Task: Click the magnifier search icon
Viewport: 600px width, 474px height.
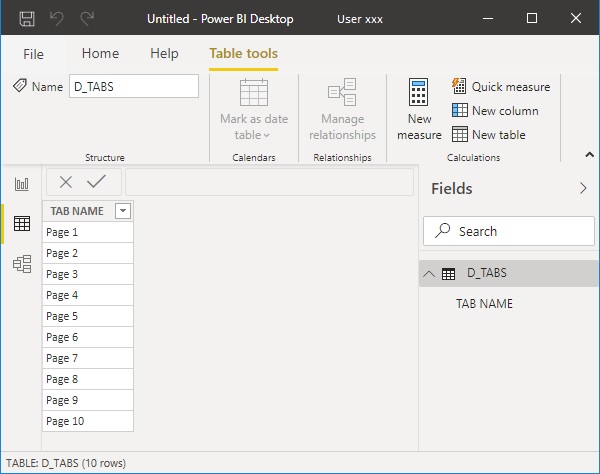Action: [x=442, y=231]
